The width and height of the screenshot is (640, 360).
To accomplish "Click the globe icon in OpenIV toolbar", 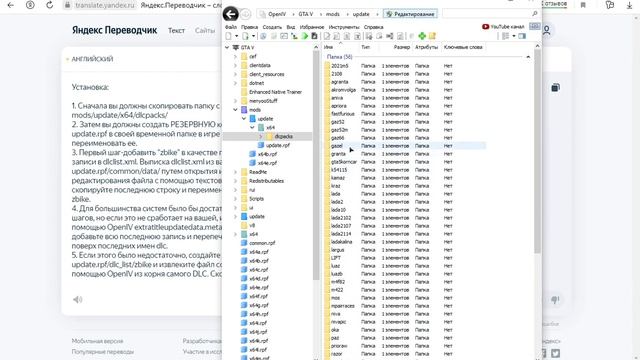I will (263, 36).
